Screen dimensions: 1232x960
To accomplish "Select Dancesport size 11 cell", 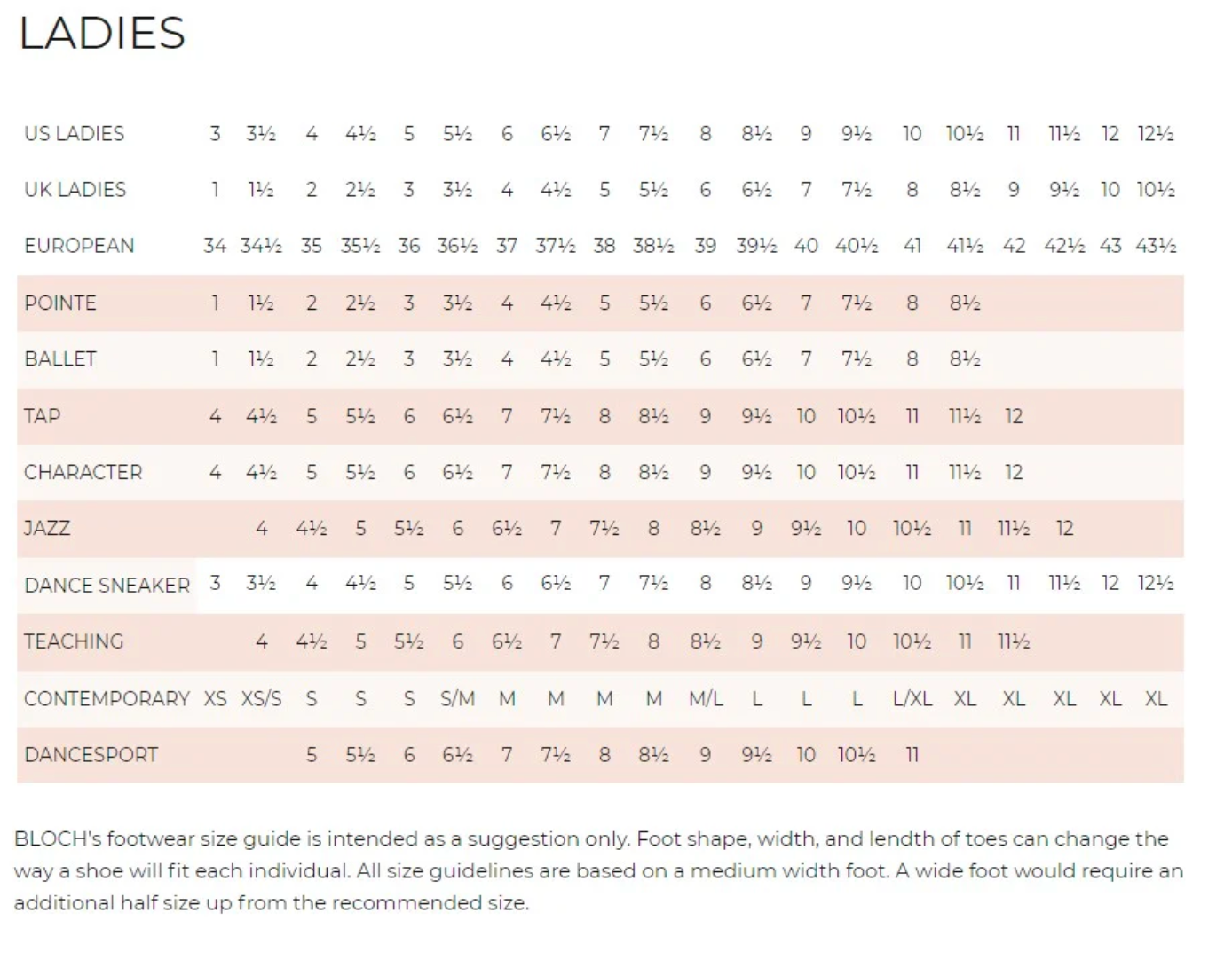I will (x=912, y=755).
